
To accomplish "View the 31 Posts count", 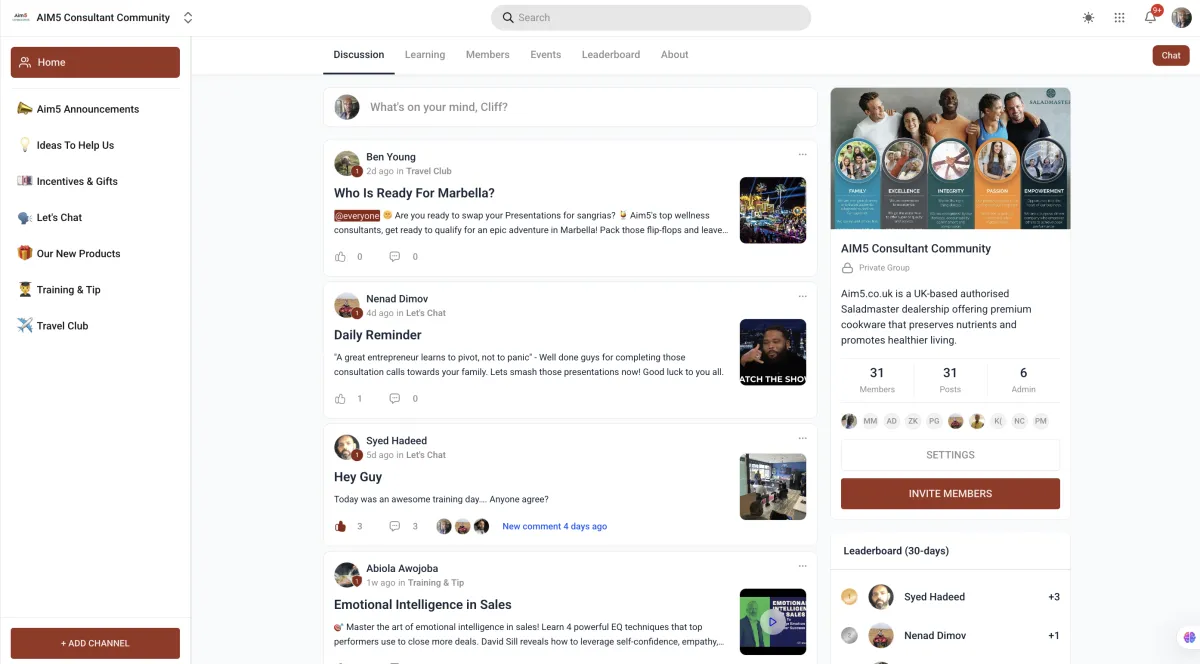I will coord(950,380).
